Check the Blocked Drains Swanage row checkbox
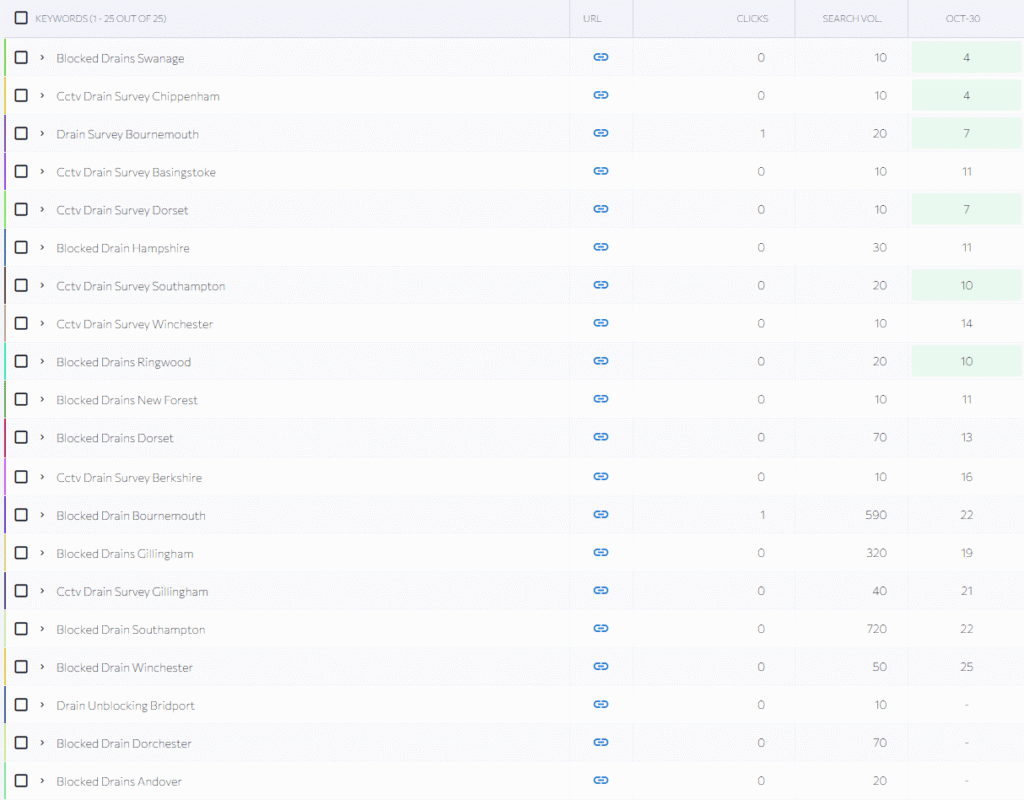Screen dimensions: 1024x800 click(21, 57)
